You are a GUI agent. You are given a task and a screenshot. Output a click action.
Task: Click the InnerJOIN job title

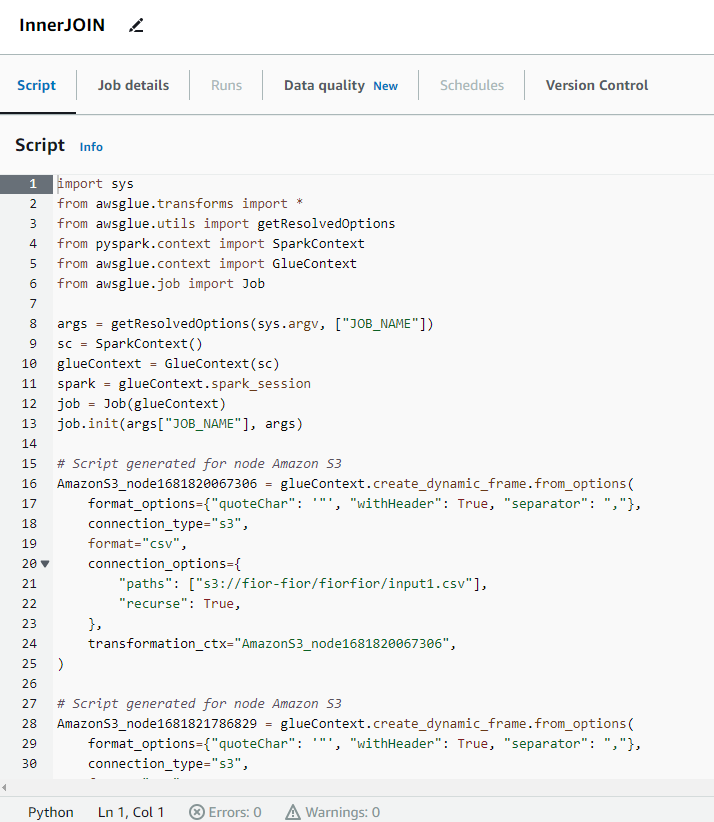62,26
